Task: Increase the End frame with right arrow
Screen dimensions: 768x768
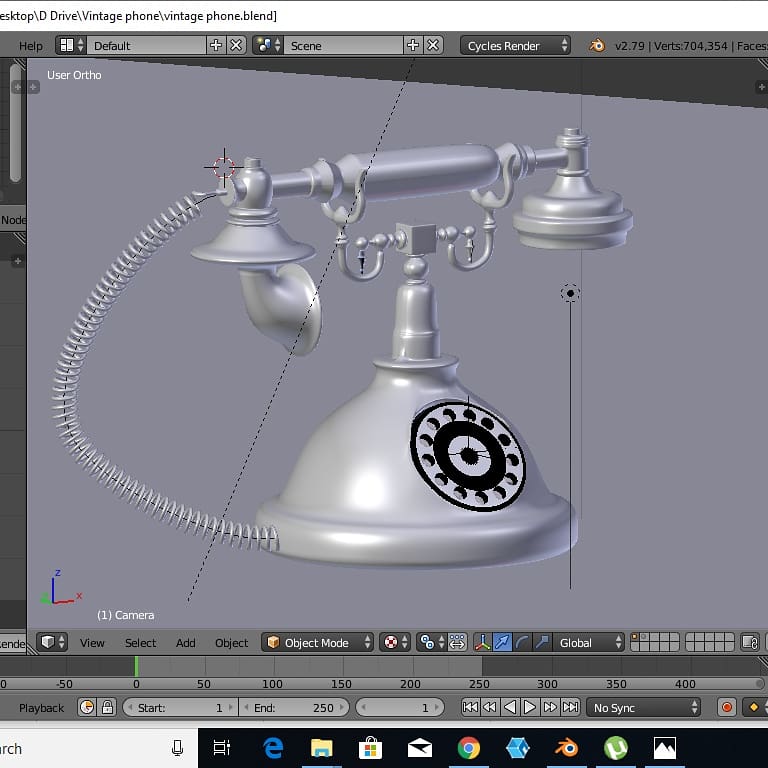Action: 342,707
